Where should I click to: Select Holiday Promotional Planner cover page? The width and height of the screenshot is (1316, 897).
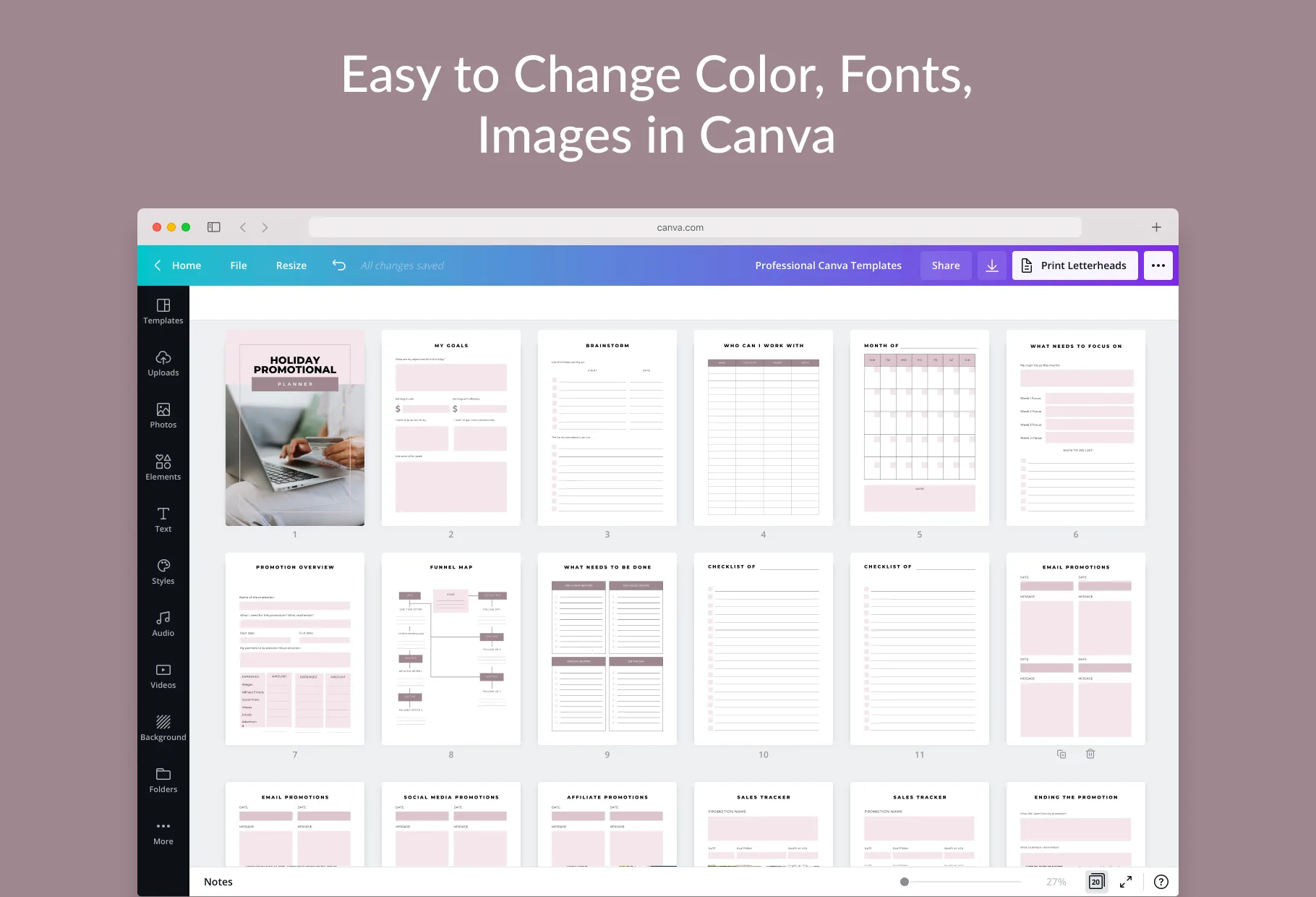point(295,428)
